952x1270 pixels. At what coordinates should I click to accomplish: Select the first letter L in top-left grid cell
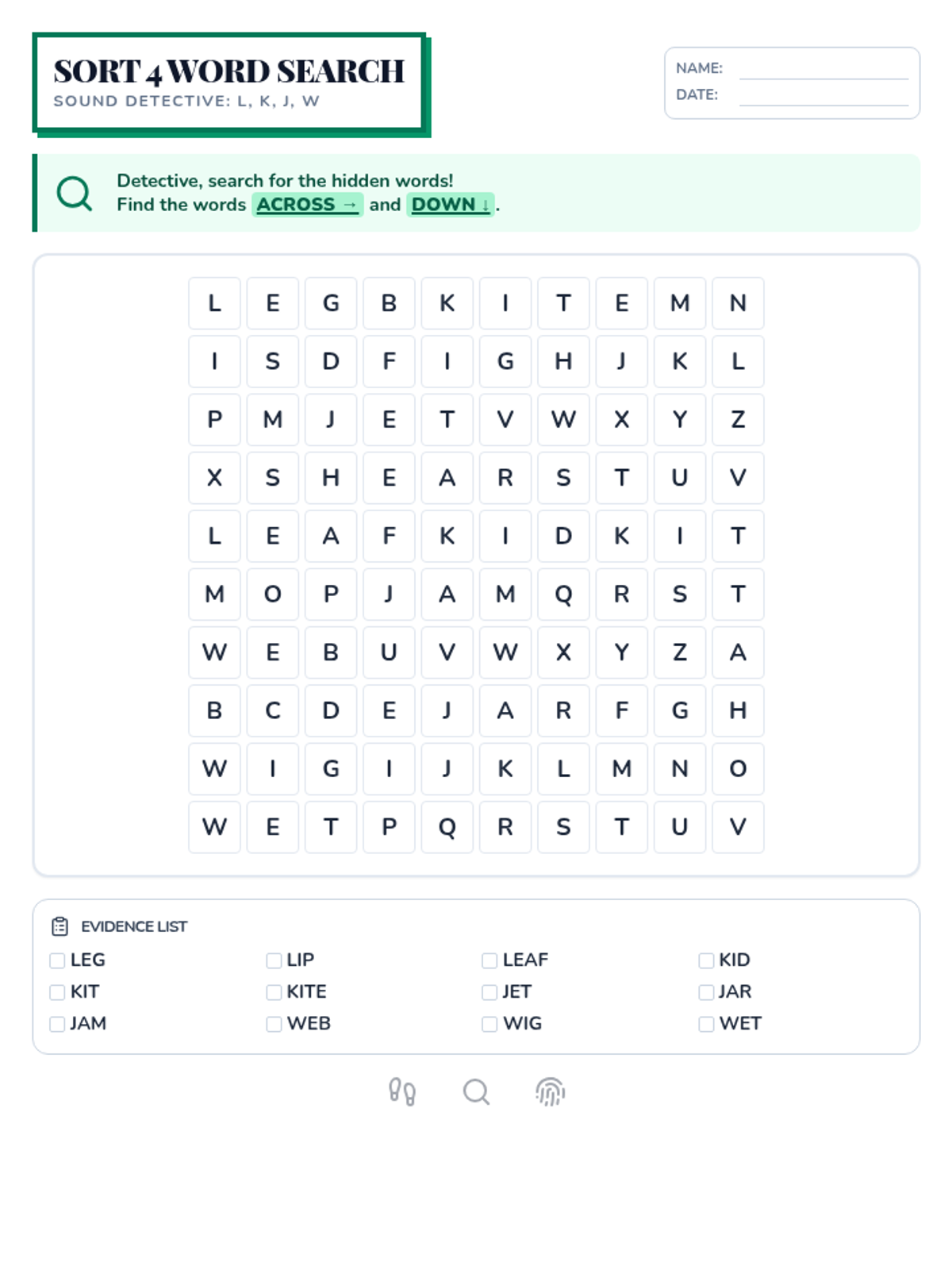click(214, 303)
